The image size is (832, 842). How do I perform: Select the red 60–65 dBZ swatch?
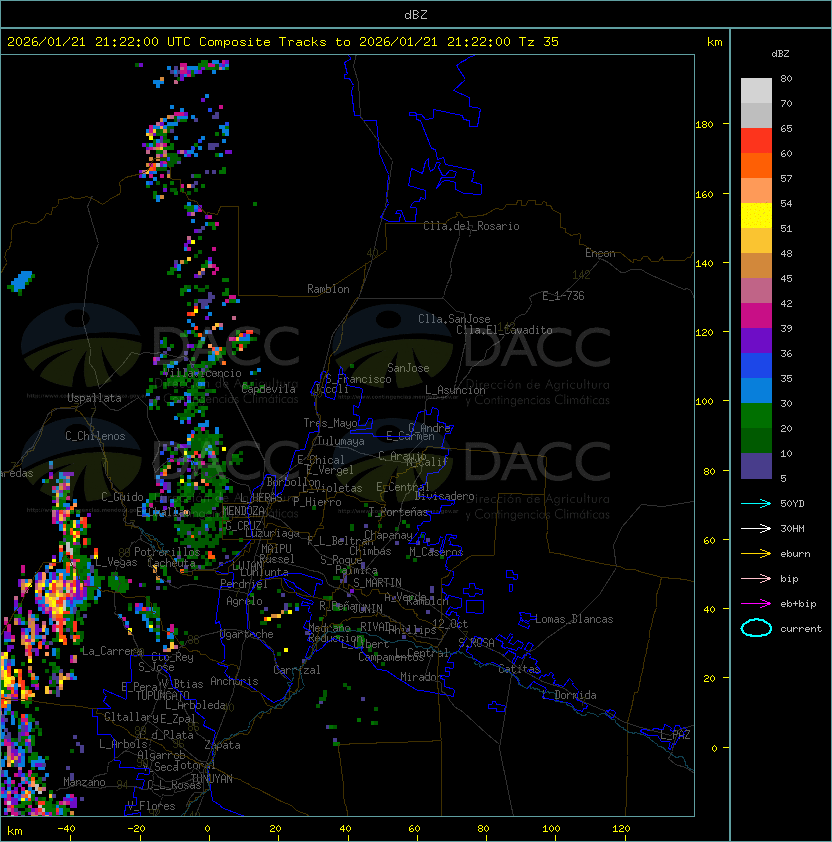[x=756, y=141]
